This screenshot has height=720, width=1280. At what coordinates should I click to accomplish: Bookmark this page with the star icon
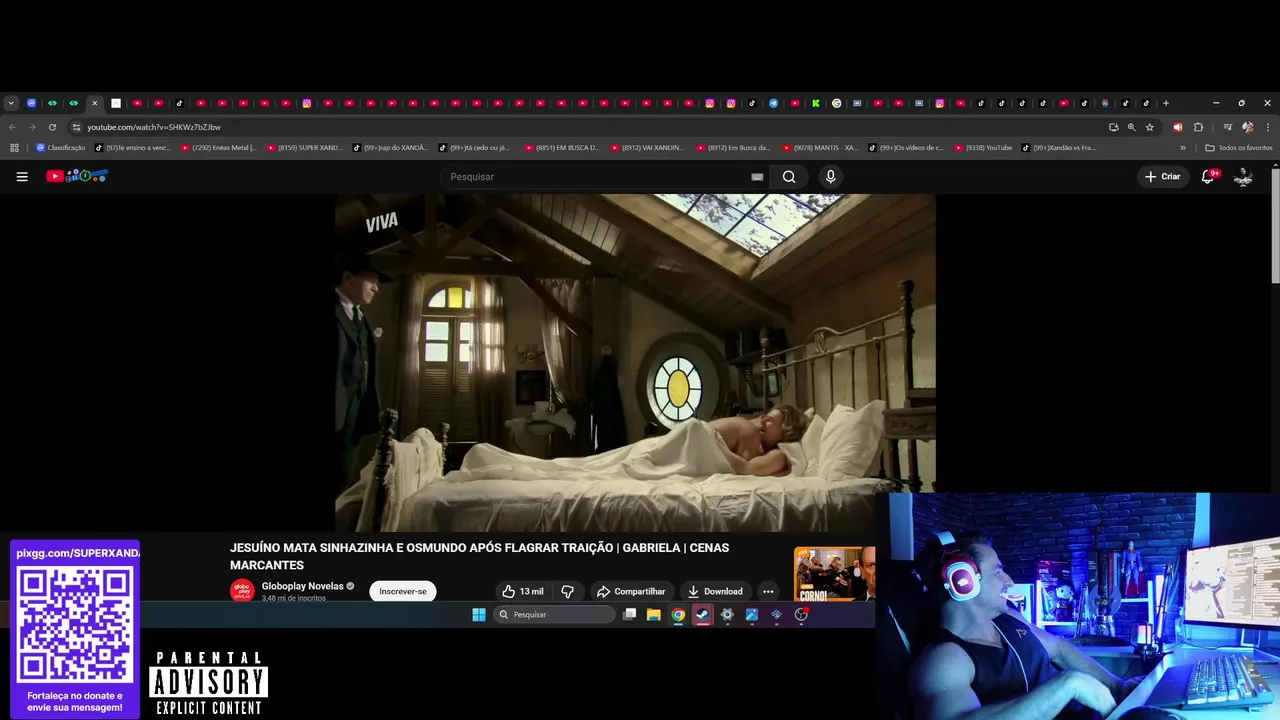click(x=1150, y=127)
